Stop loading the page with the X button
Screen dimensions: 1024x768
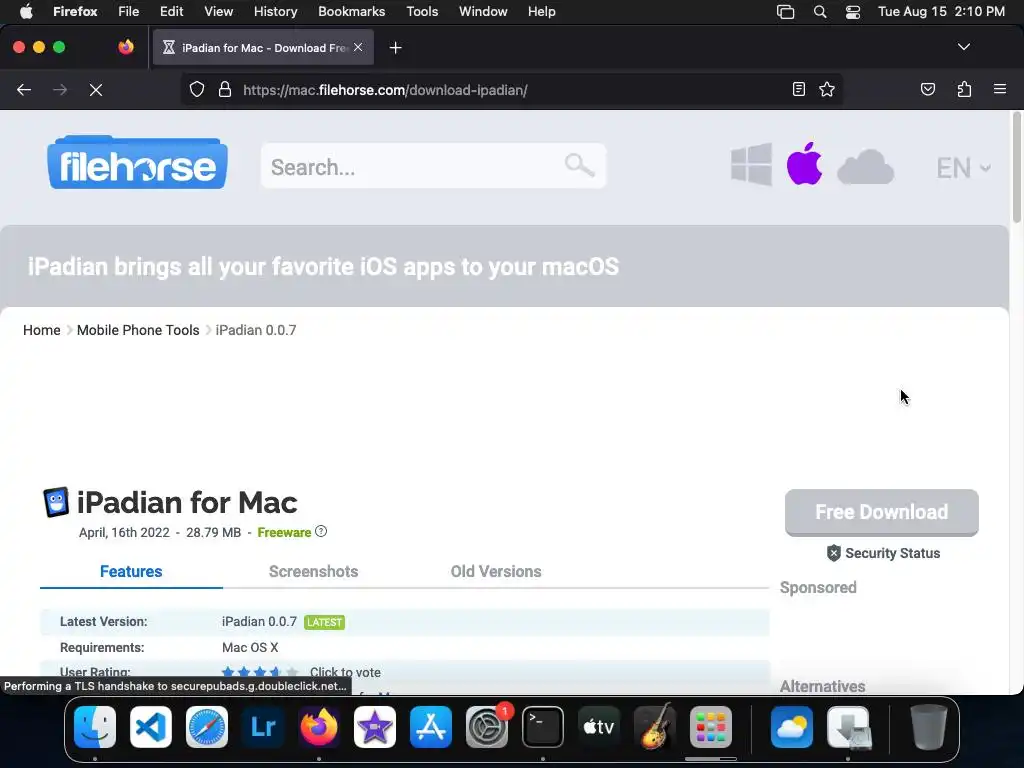[96, 90]
